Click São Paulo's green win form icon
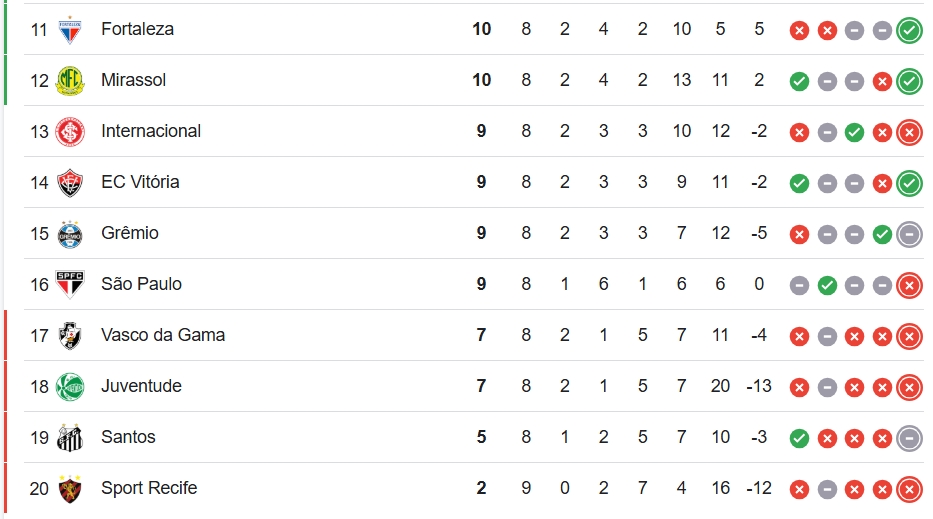933x519 pixels. (827, 286)
